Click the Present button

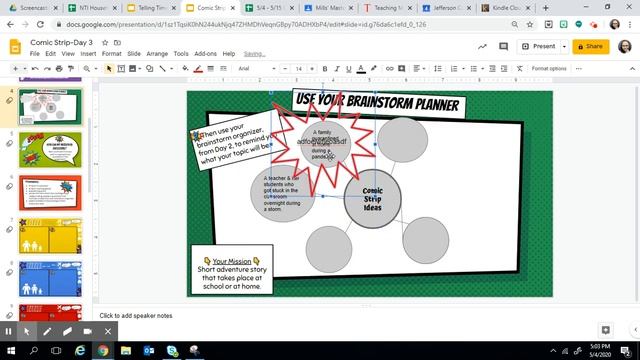[x=539, y=47]
